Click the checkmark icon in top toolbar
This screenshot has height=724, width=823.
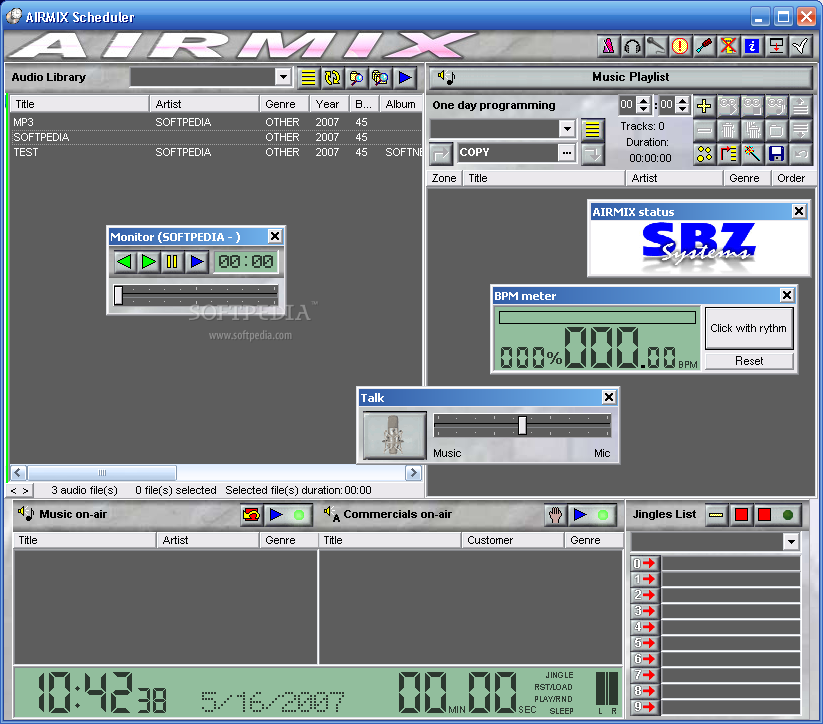[800, 46]
